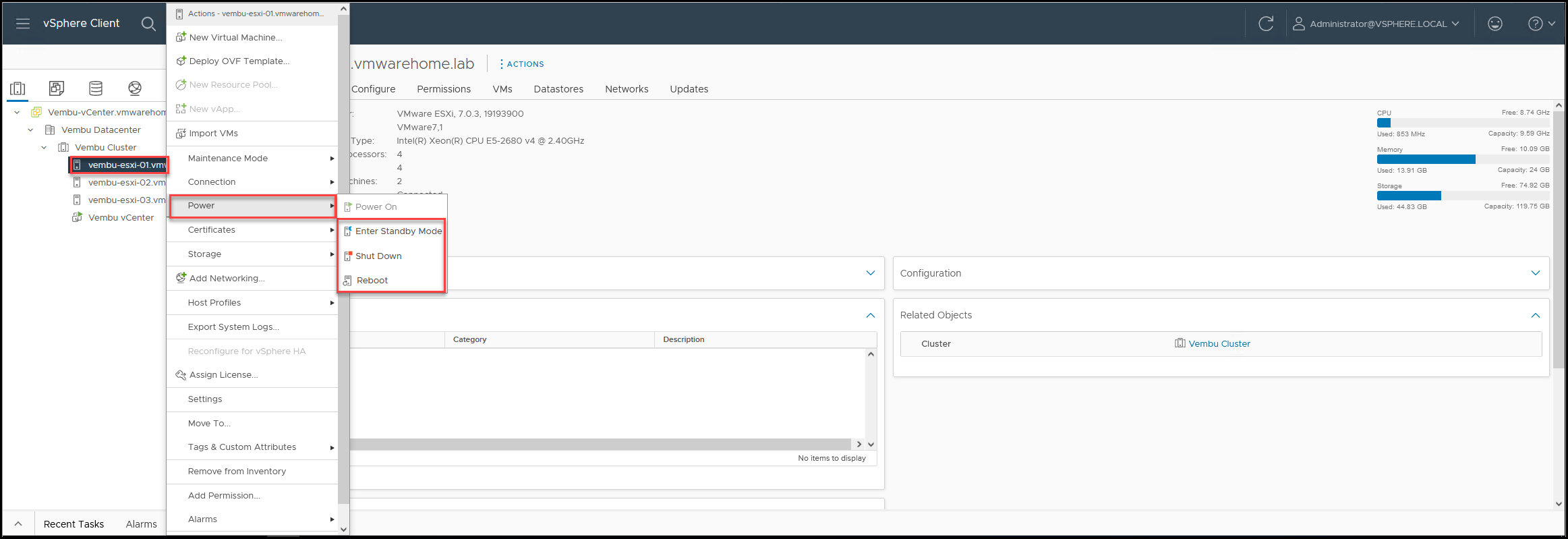Switch to Storage inventory view
This screenshot has width=1568, height=539.
point(96,88)
